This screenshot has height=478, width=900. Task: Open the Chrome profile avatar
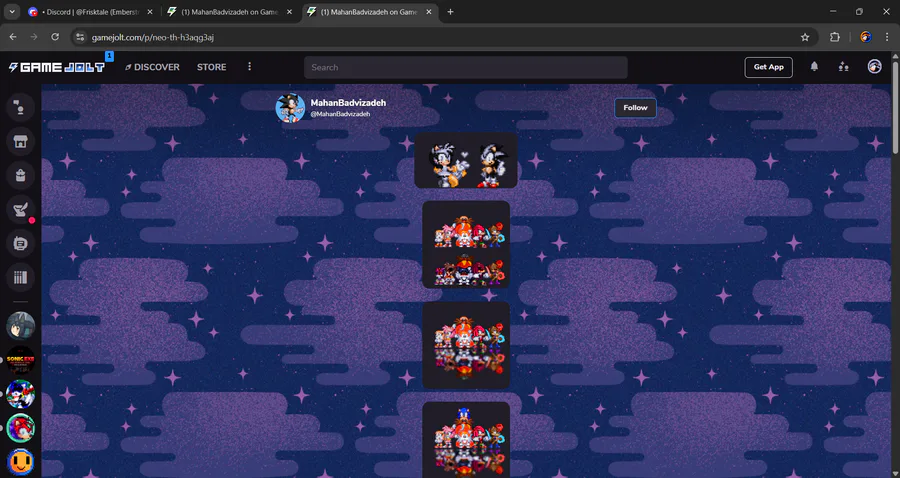click(866, 37)
